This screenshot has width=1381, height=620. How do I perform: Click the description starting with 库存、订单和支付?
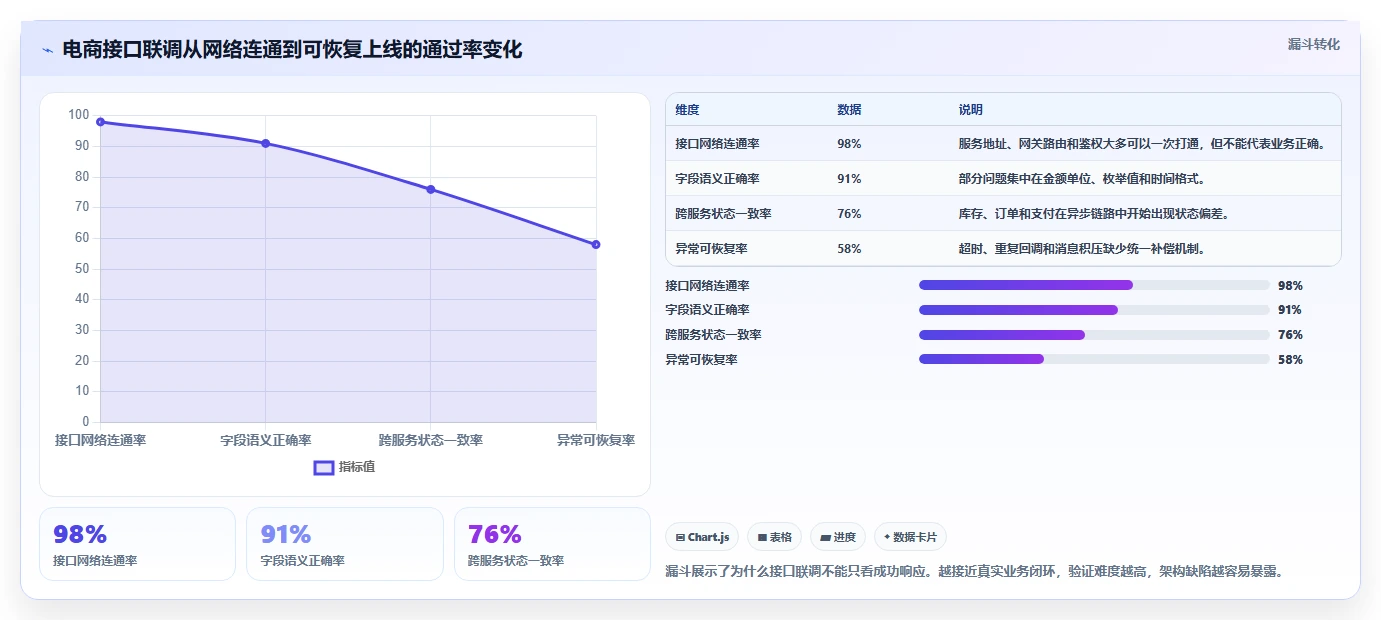(x=1094, y=214)
